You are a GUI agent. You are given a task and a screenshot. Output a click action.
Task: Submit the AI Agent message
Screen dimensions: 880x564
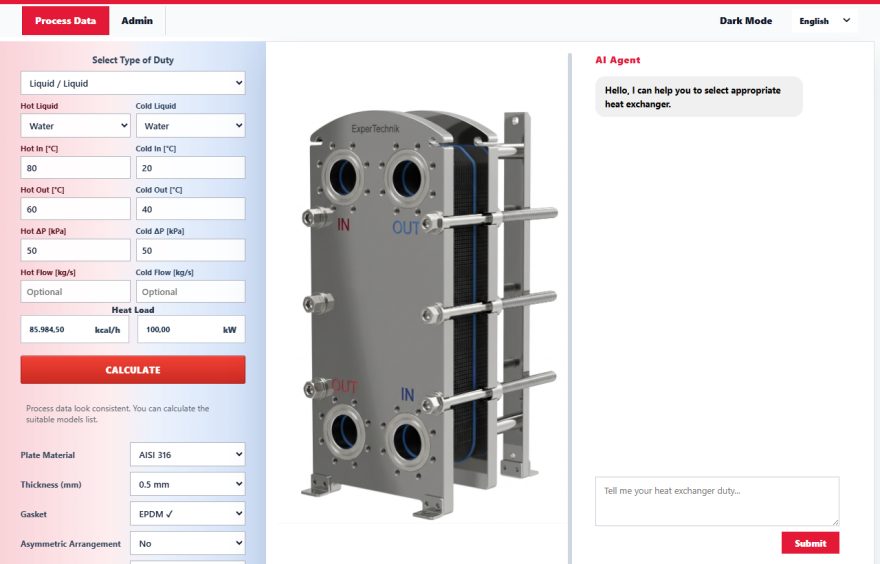click(x=810, y=543)
